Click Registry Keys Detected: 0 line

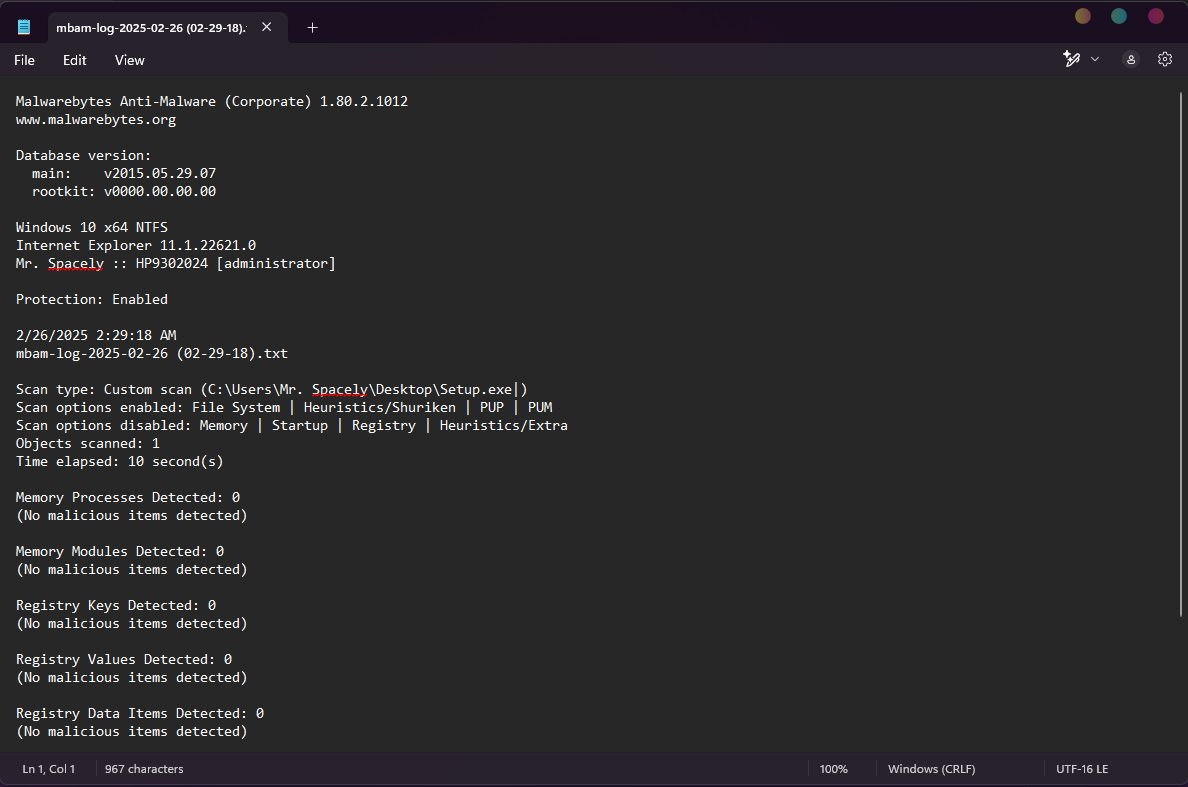pyautogui.click(x=116, y=605)
